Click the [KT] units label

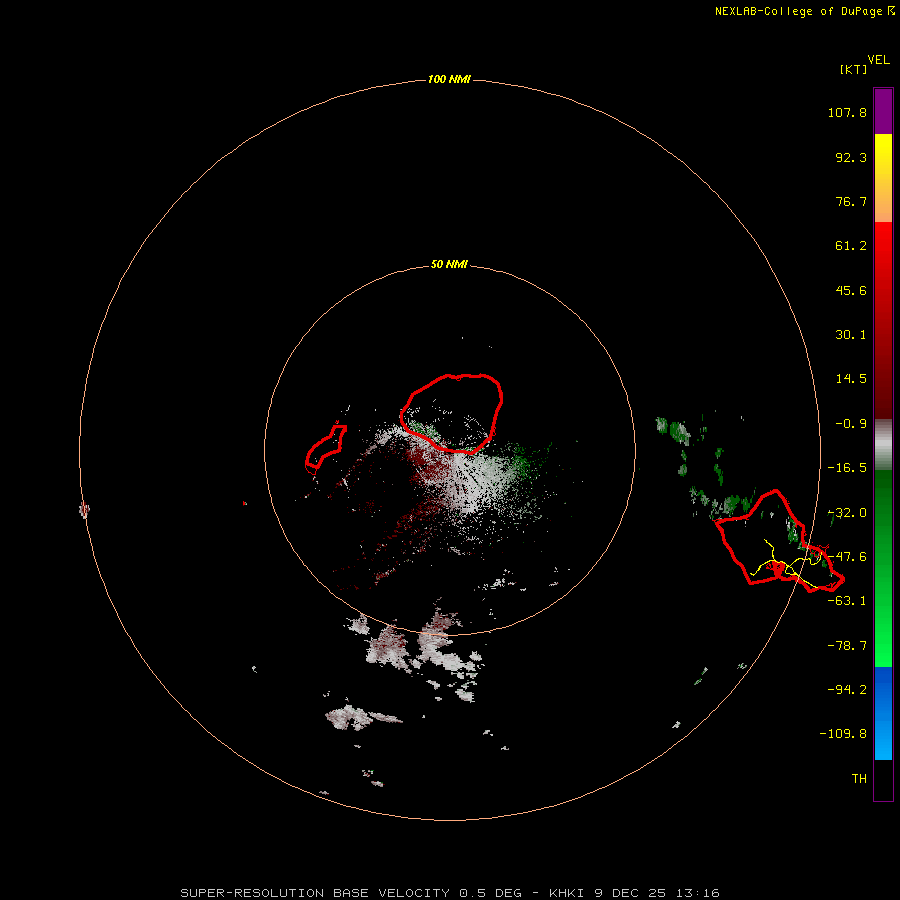(854, 69)
